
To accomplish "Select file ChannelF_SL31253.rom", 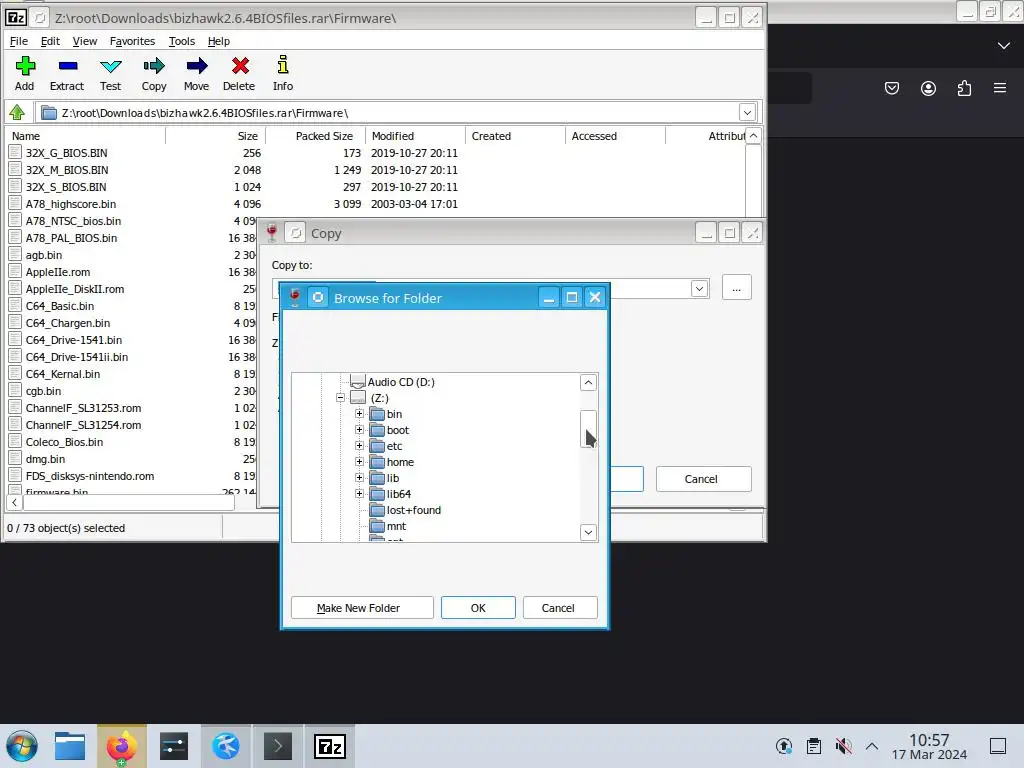I will pos(83,408).
